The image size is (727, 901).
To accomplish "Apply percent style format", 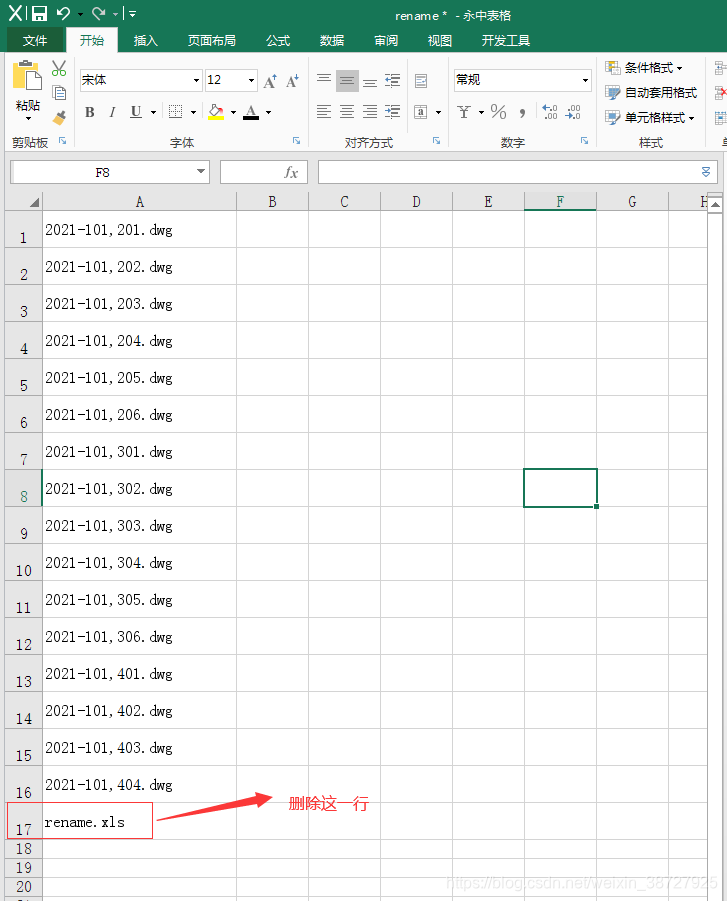I will pyautogui.click(x=498, y=111).
